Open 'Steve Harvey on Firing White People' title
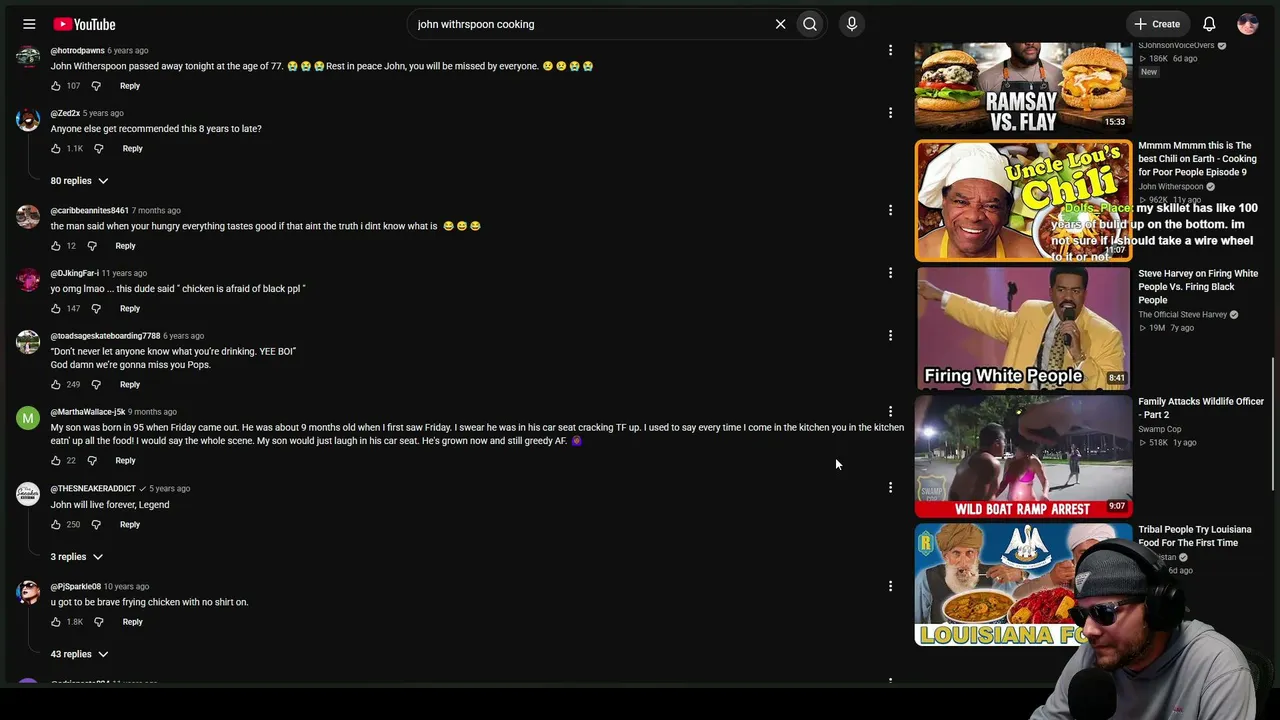1280x720 pixels. pos(1198,287)
